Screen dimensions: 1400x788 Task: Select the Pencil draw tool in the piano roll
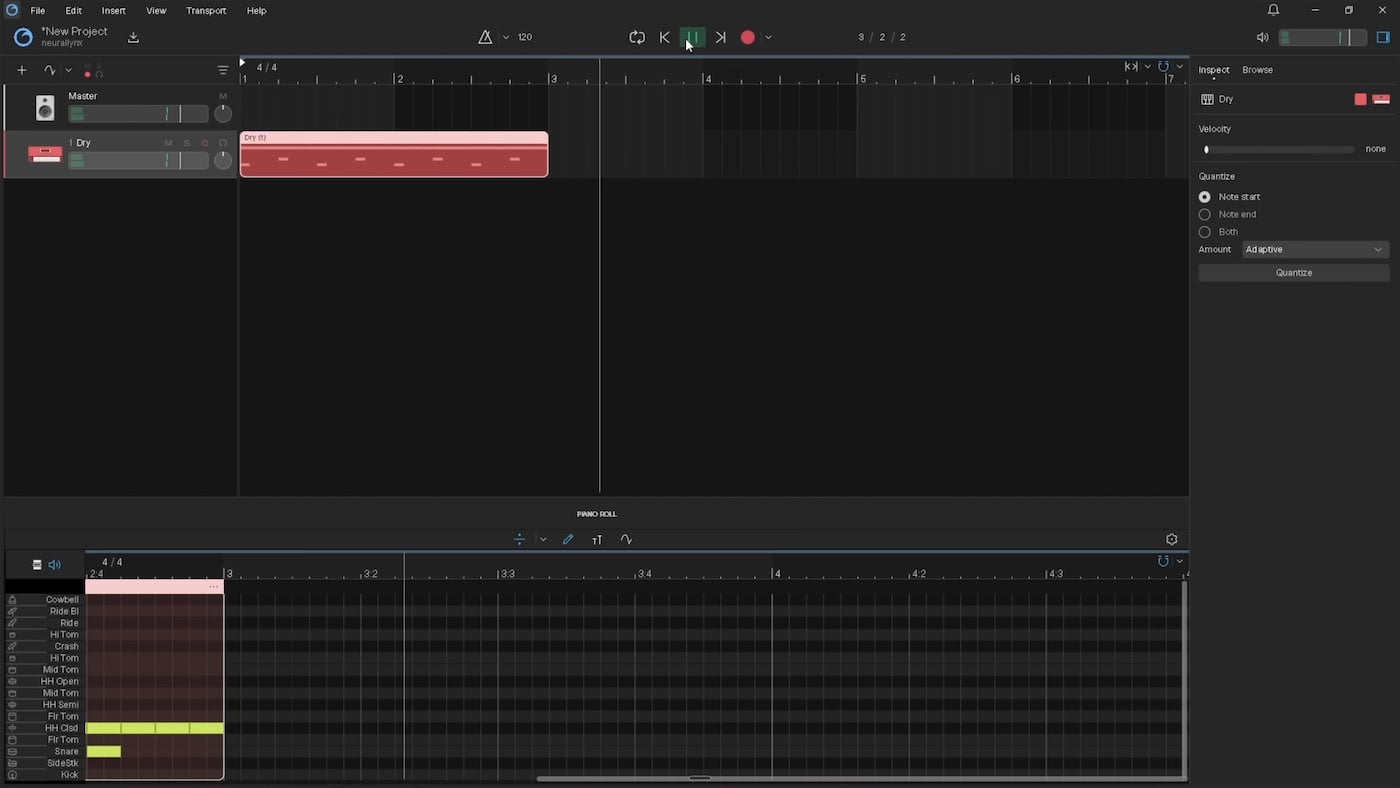point(568,539)
